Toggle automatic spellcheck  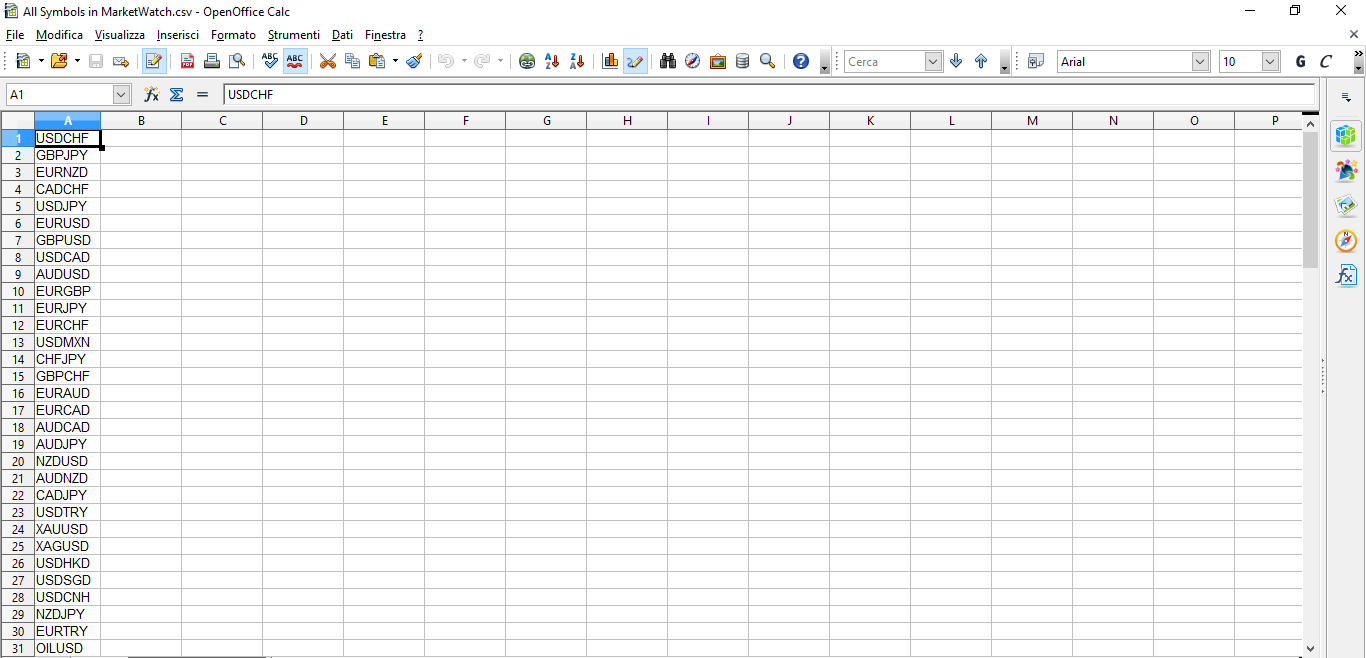[294, 61]
